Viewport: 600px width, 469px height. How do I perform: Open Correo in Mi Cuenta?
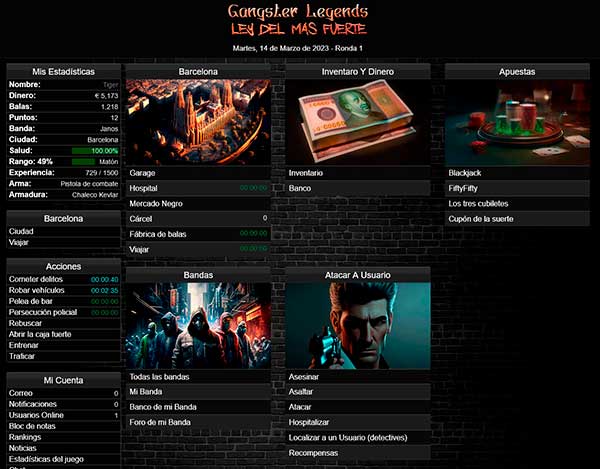pyautogui.click(x=64, y=393)
